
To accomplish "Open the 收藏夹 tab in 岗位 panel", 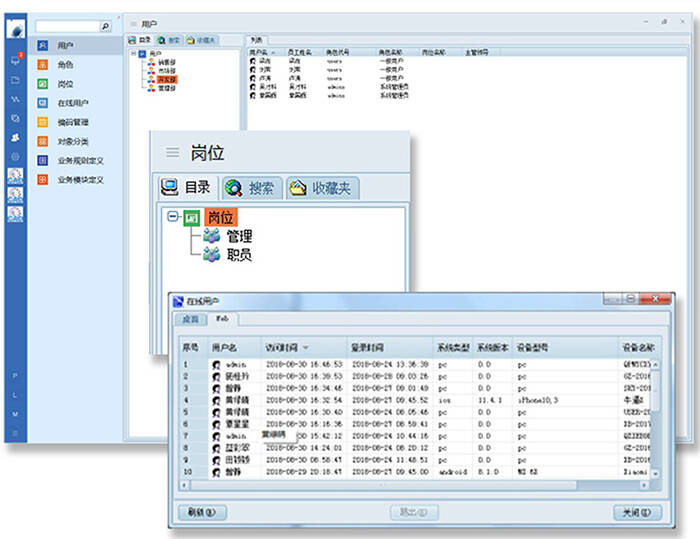I will [322, 188].
